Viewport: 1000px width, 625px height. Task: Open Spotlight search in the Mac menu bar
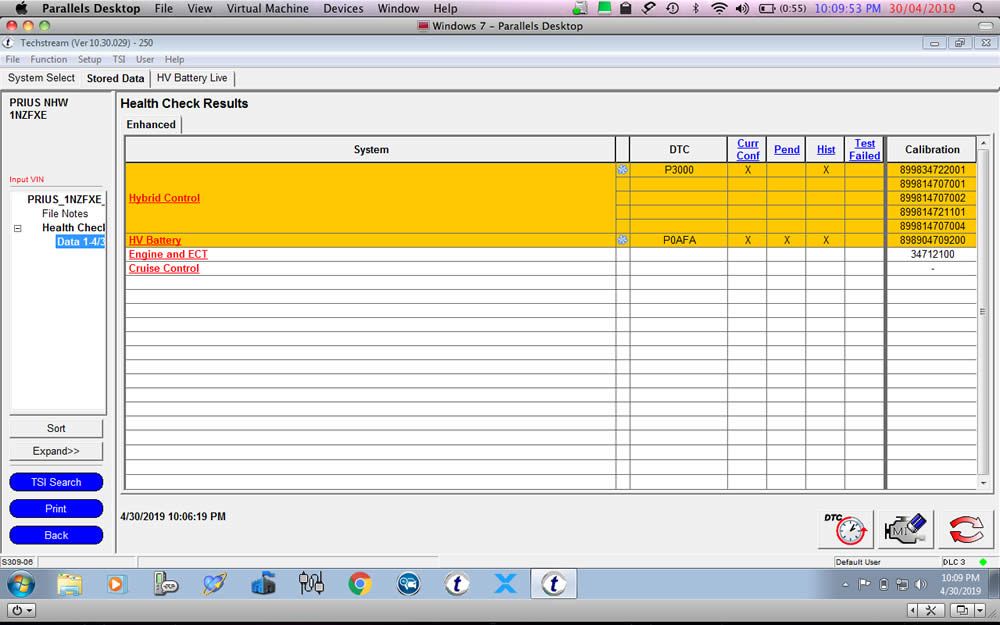[x=978, y=8]
